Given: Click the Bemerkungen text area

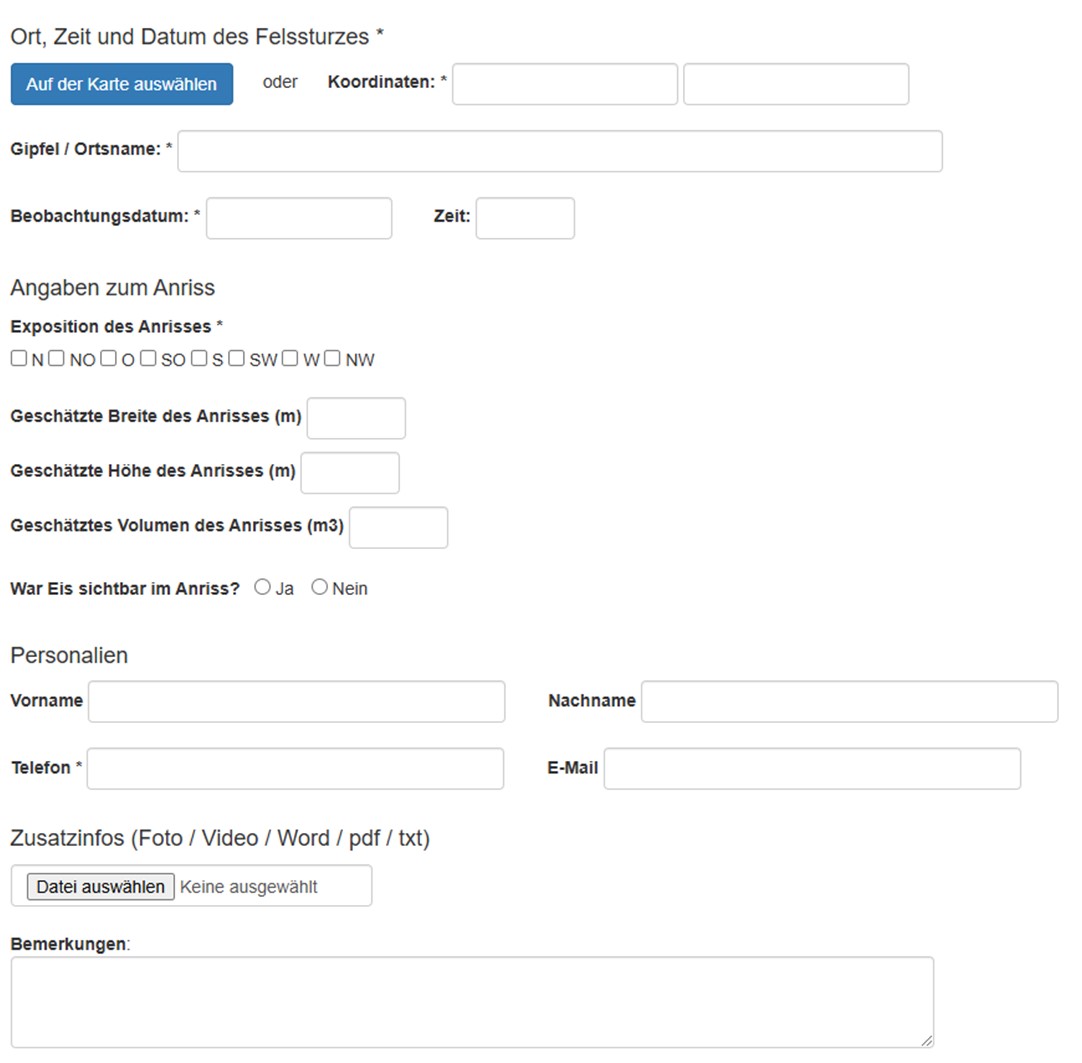Looking at the screenshot, I should coord(472,1002).
